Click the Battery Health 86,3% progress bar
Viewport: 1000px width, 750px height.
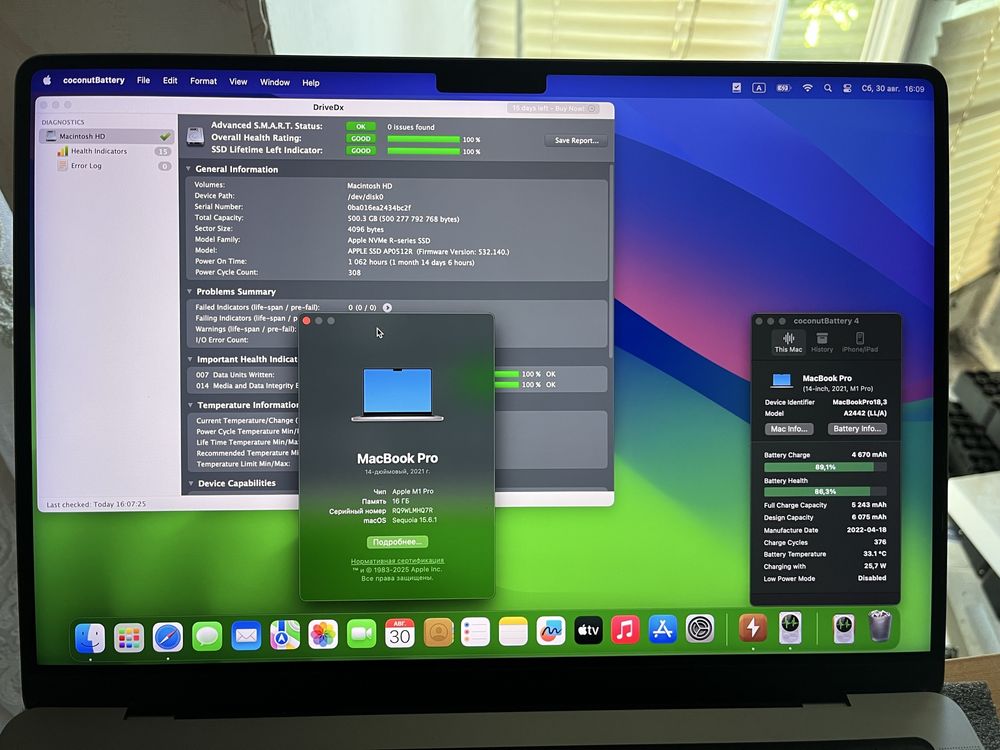(x=825, y=491)
